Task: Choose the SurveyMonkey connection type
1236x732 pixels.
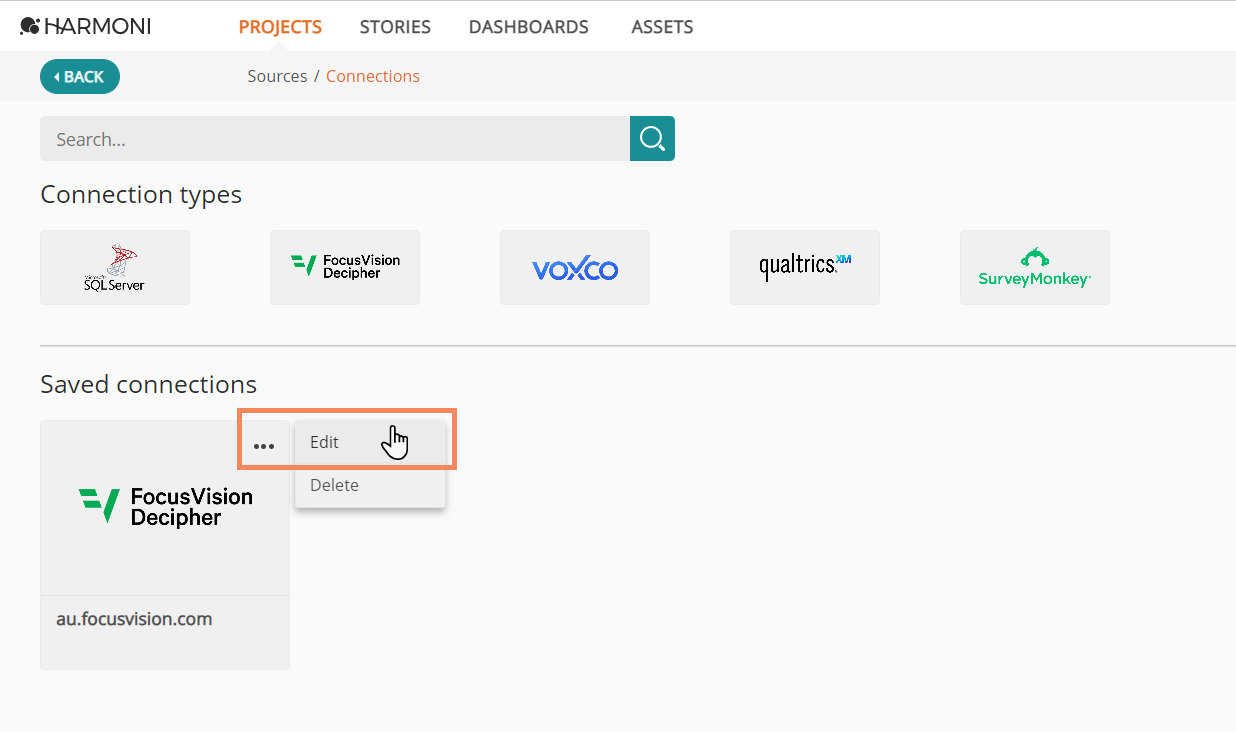Action: [1035, 268]
